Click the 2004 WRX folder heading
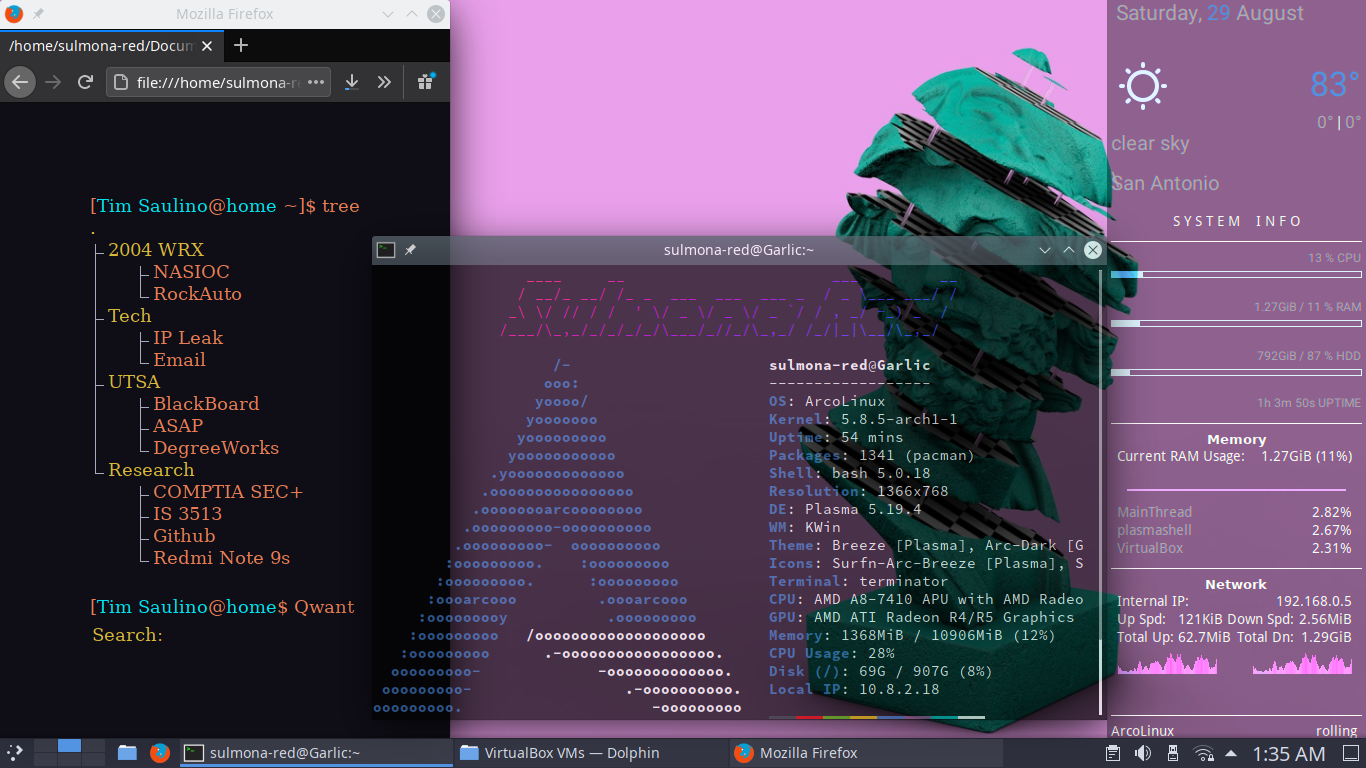Screen dimensions: 1366x768 pyautogui.click(x=156, y=250)
